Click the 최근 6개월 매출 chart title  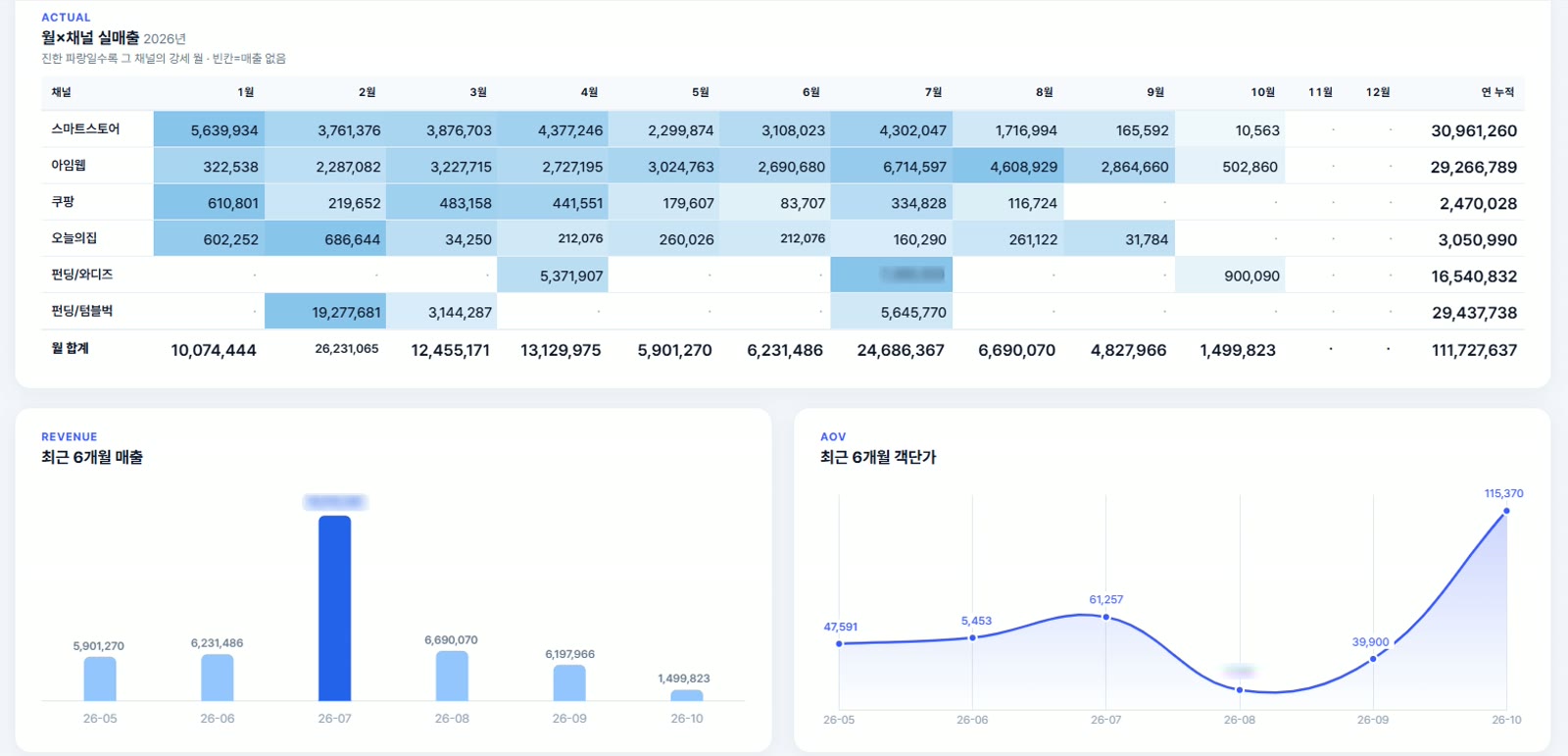[92, 457]
